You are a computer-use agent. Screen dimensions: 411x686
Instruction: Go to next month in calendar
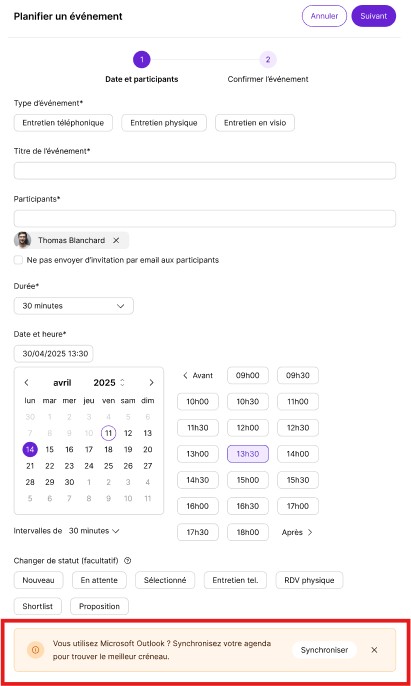[151, 382]
